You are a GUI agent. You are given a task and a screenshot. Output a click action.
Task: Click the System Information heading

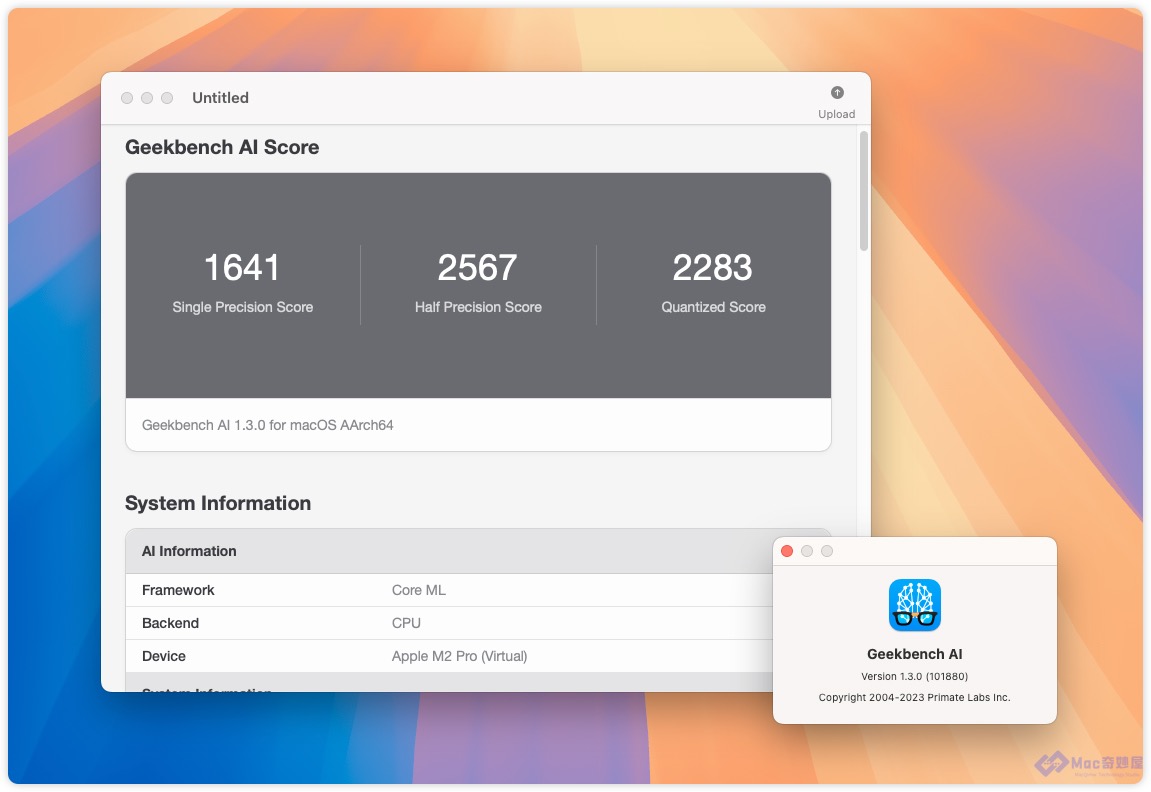coord(218,503)
